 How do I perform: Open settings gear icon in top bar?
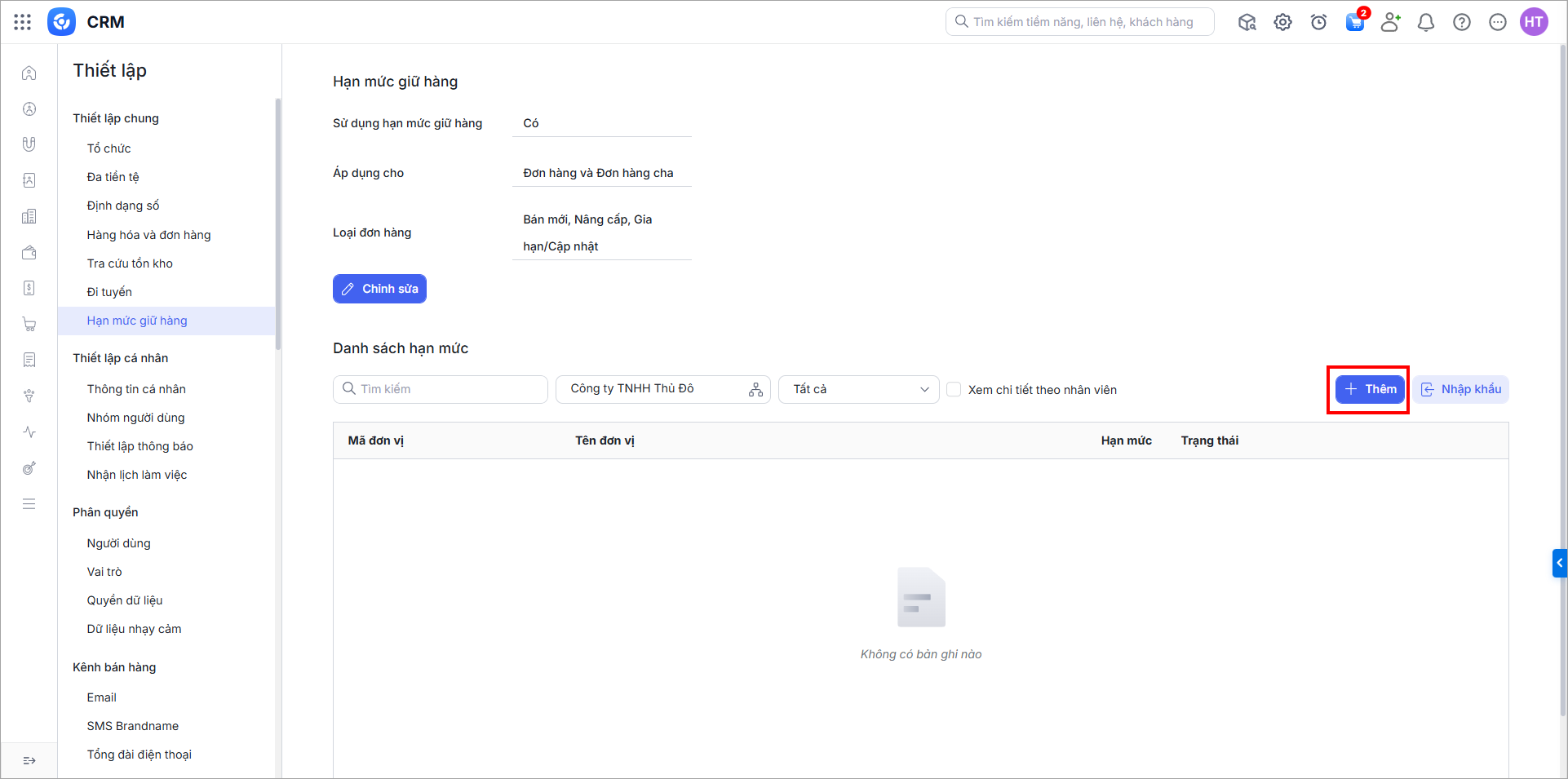coord(1282,22)
